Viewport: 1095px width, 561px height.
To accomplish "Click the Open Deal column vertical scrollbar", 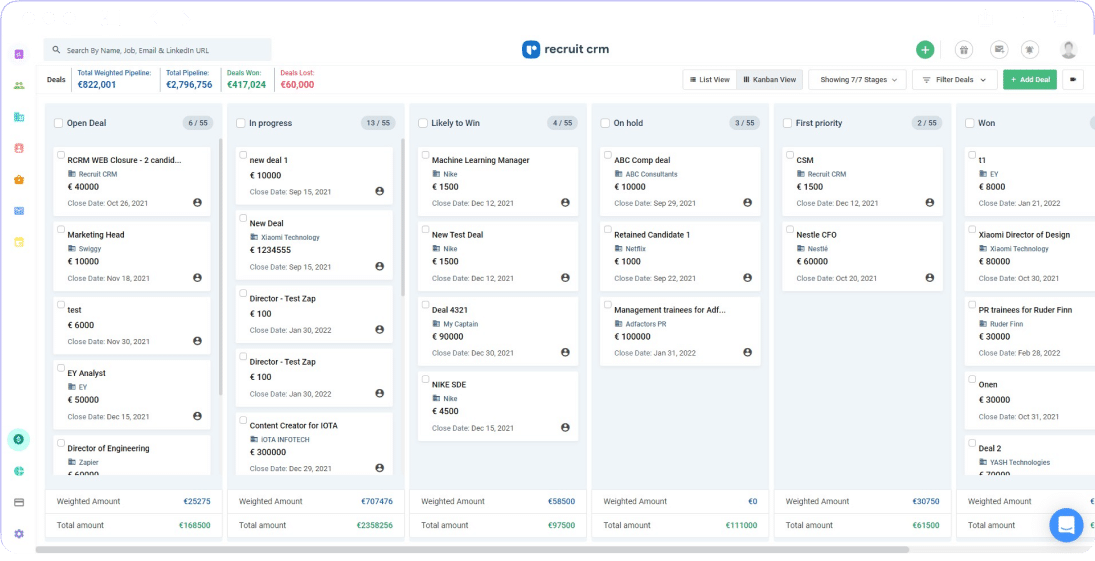I will (x=221, y=266).
